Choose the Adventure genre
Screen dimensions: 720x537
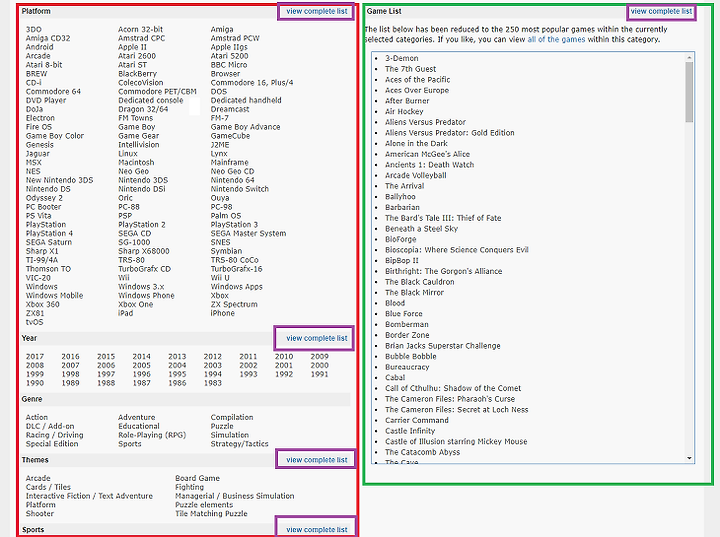coord(136,417)
